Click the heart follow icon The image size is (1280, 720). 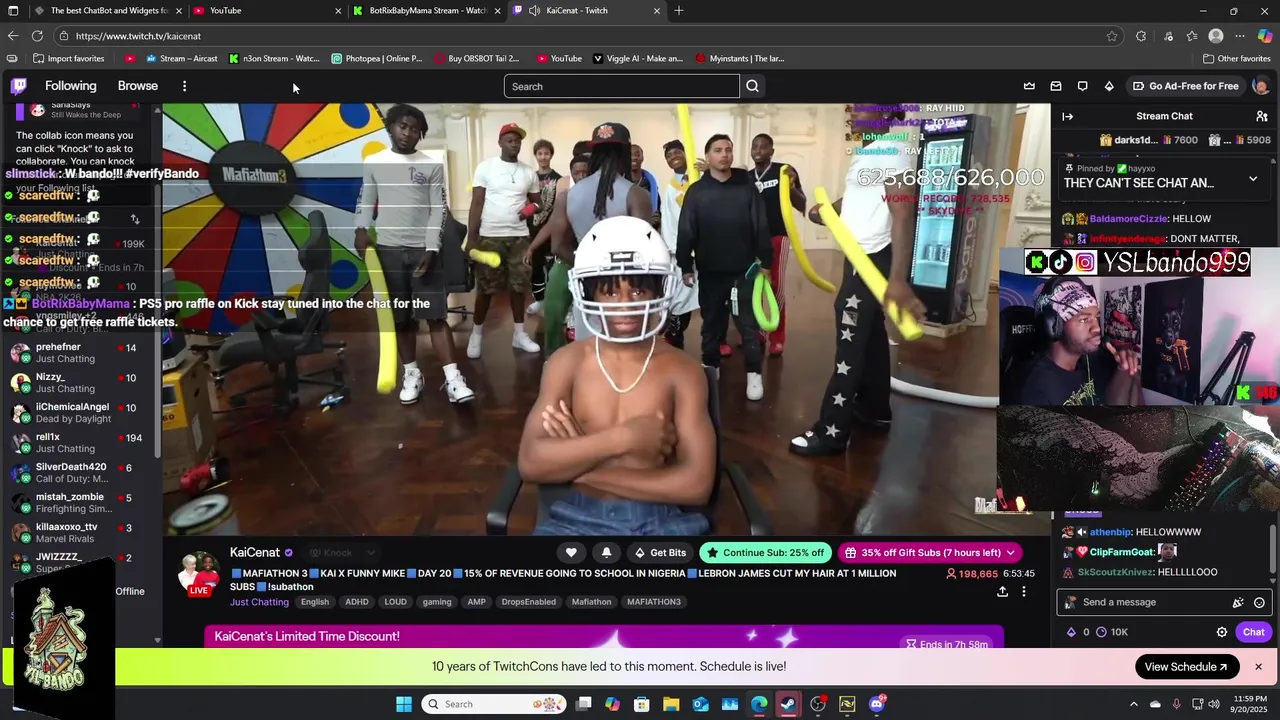(x=571, y=552)
